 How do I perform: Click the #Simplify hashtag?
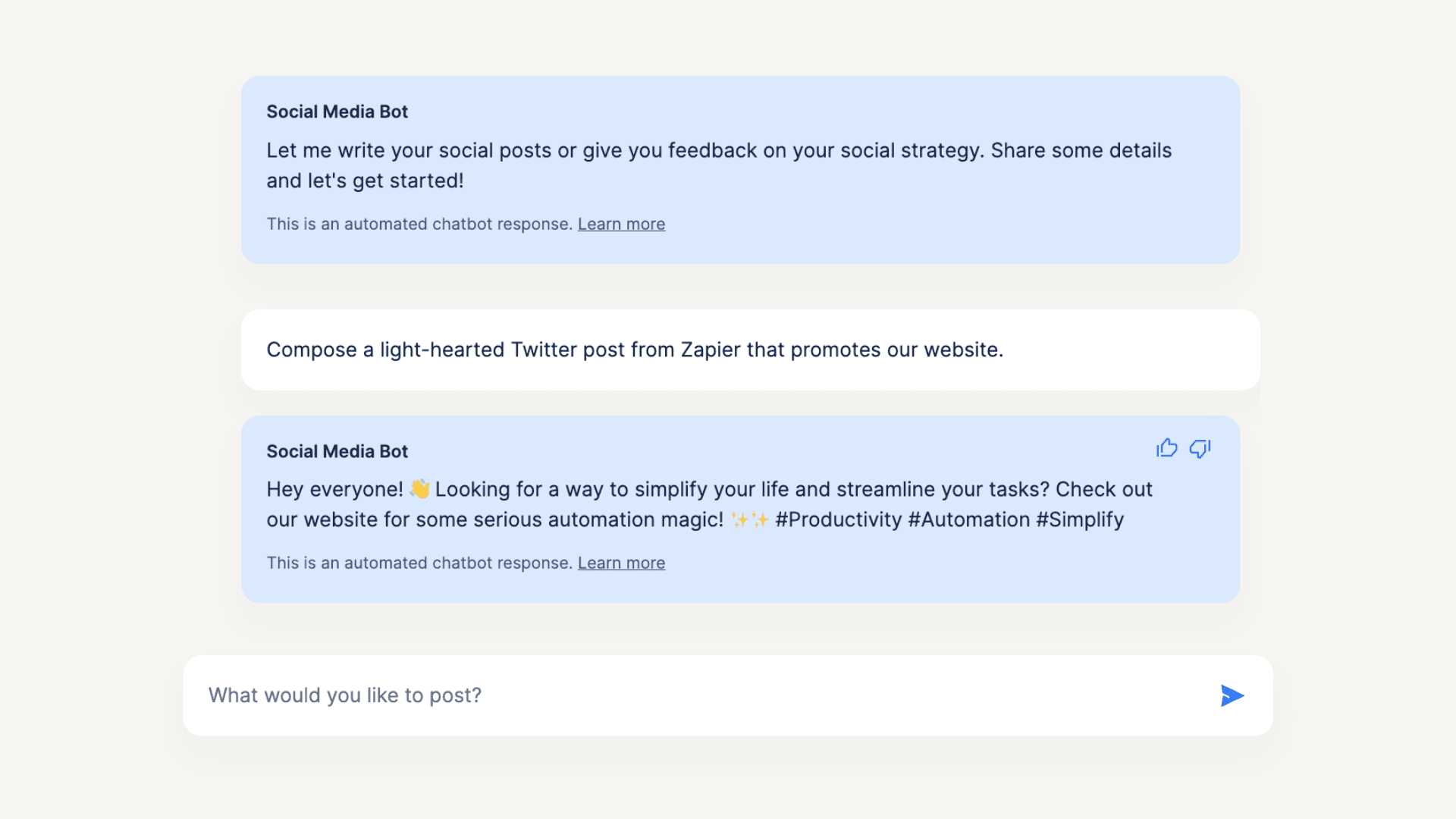[1080, 520]
